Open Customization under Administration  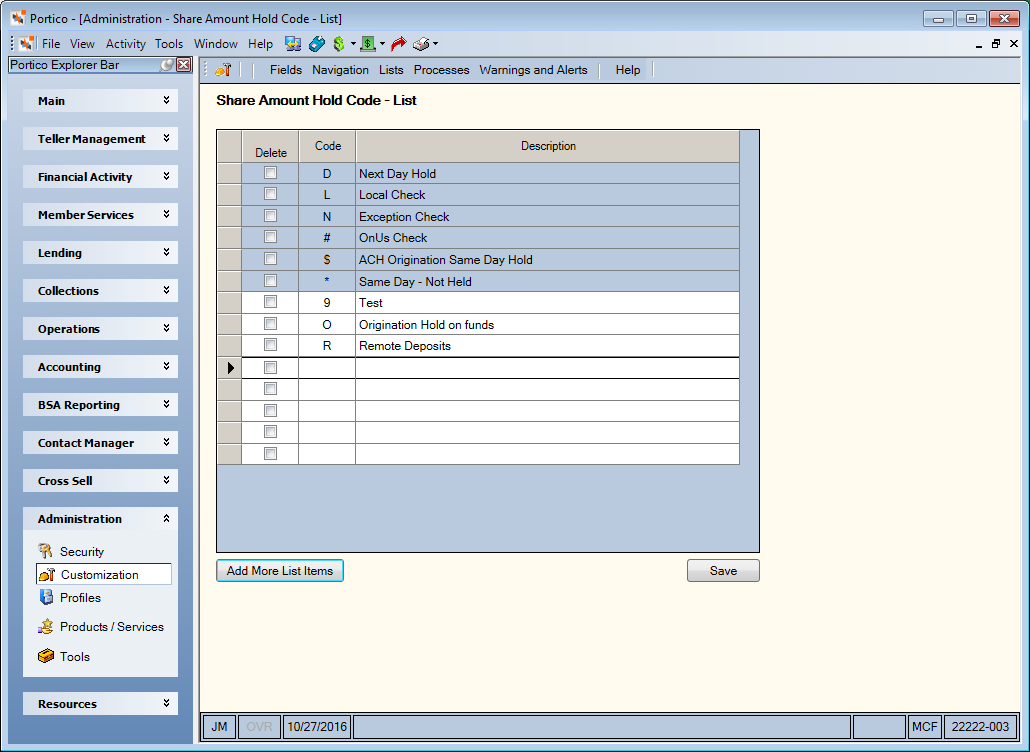tap(104, 574)
